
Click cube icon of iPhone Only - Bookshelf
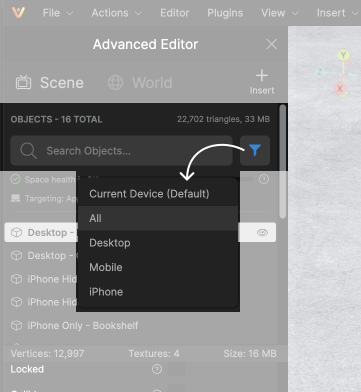[16, 325]
